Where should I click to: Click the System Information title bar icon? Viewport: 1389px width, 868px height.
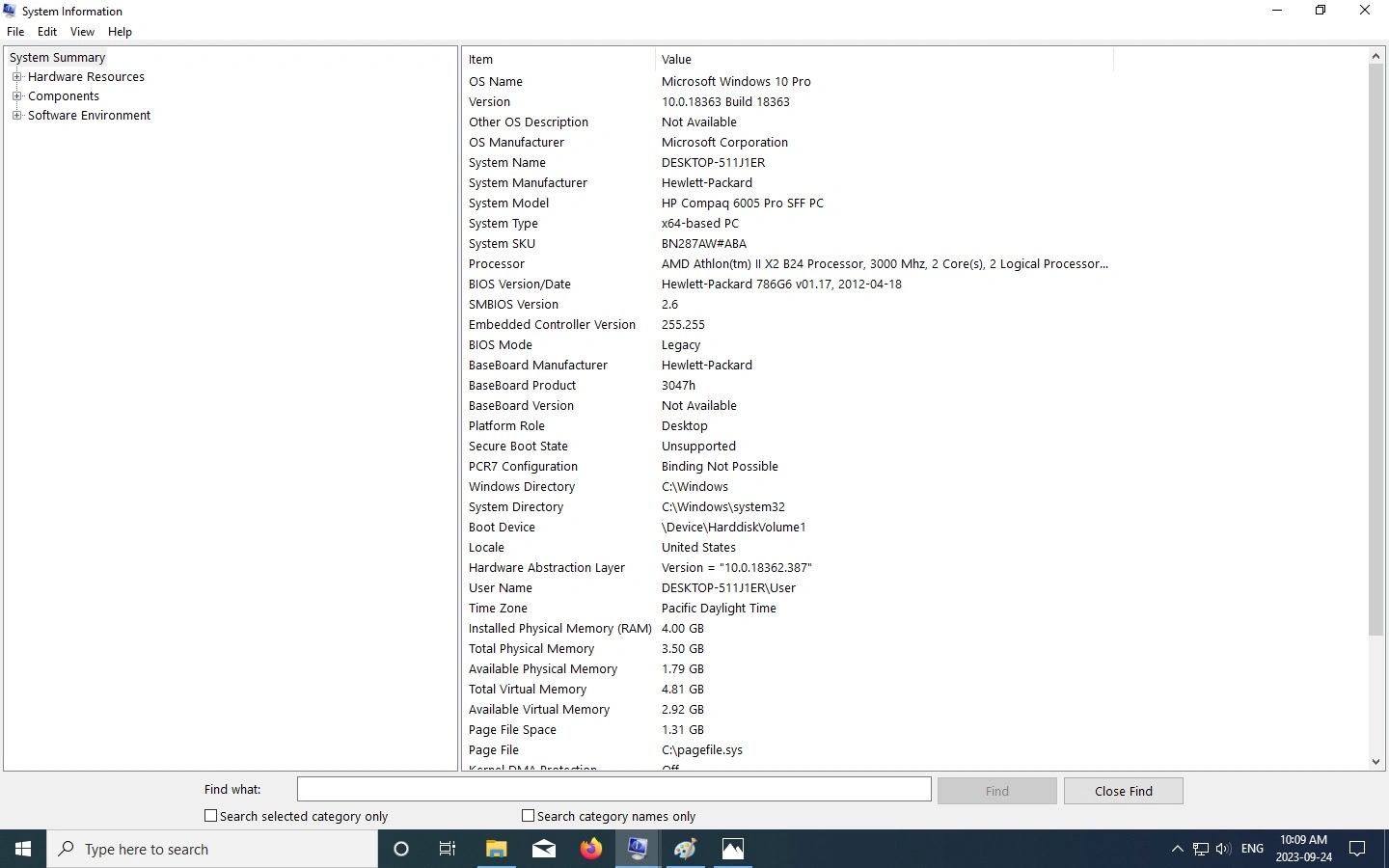10,11
